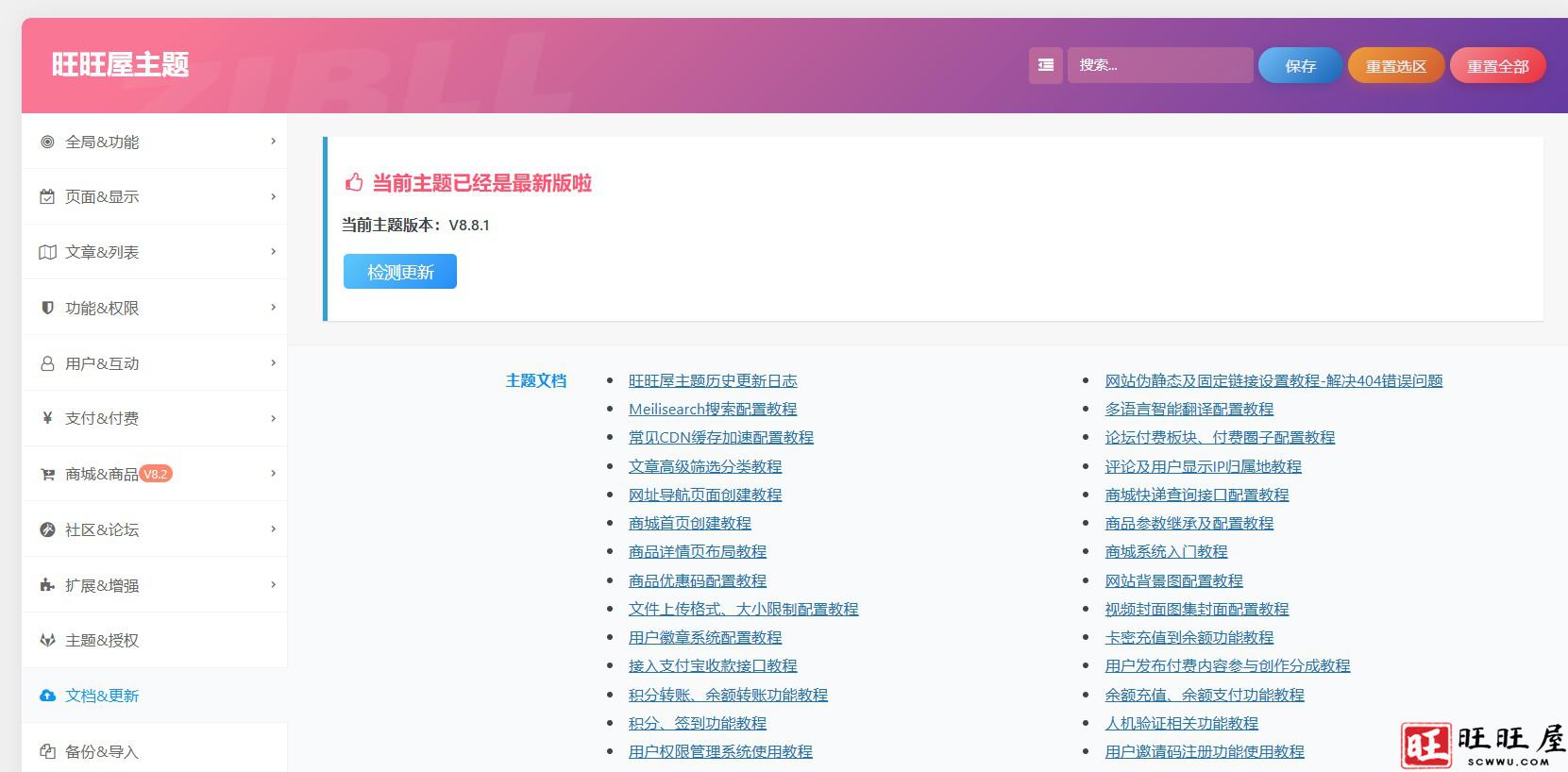Click the calendar icon beside 页面&显示

pyautogui.click(x=47, y=196)
